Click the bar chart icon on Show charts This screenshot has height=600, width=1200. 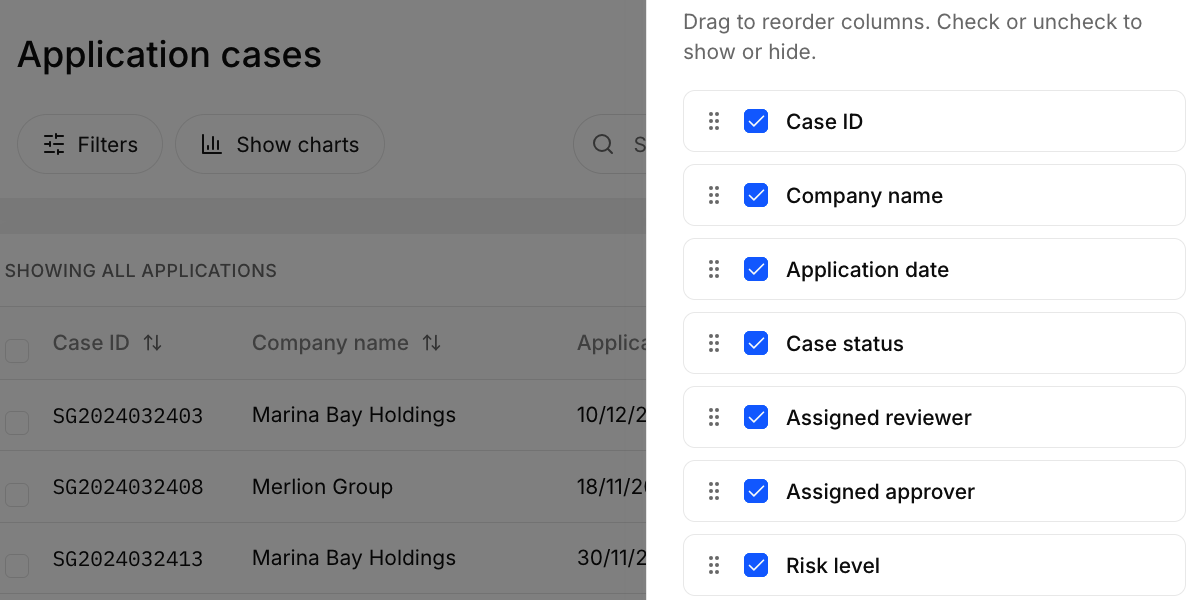(x=211, y=144)
